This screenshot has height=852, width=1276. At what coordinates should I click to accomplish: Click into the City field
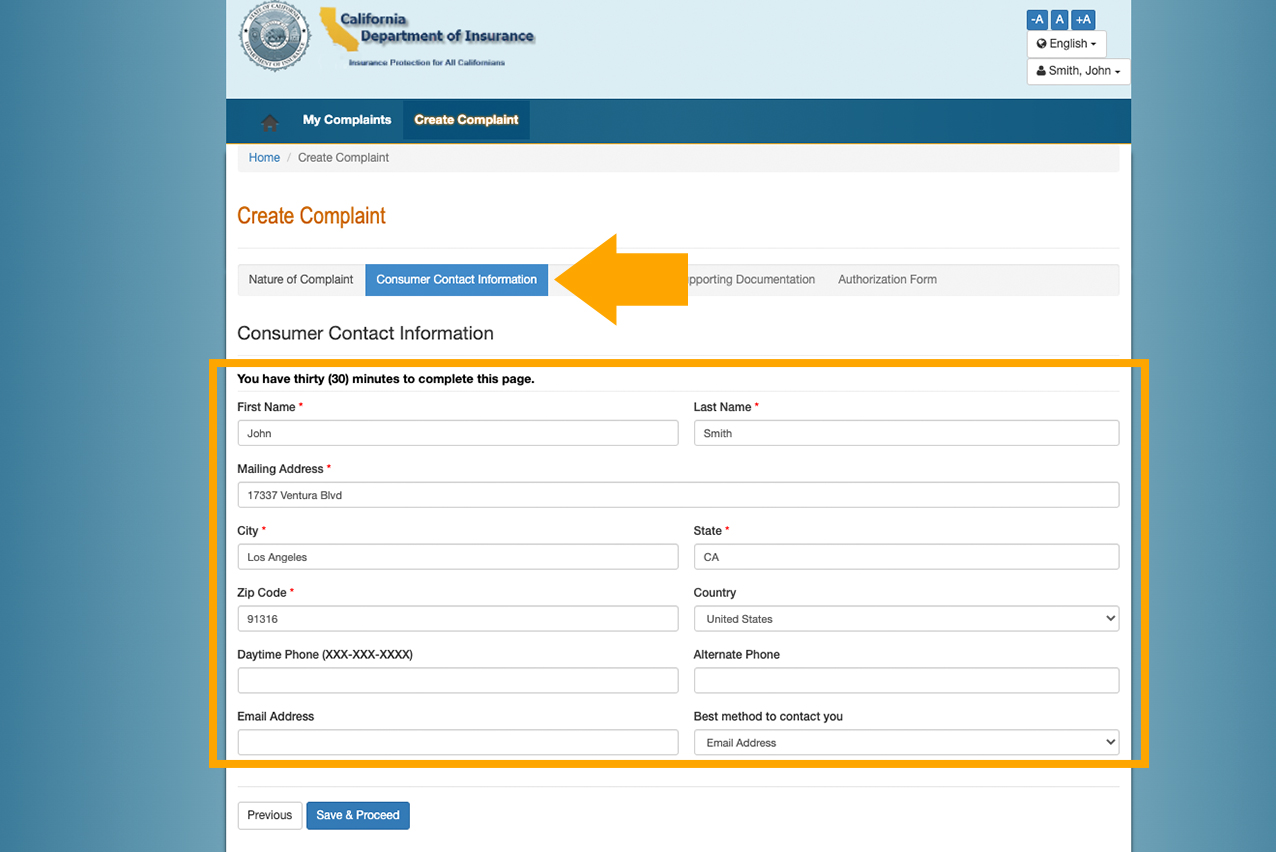[458, 557]
